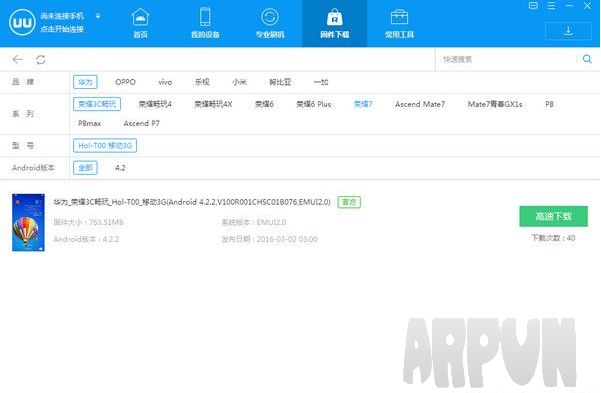The width and height of the screenshot is (601, 393).
Task: Click the Android版本: 4.2.2 text
Action: click(x=86, y=239)
